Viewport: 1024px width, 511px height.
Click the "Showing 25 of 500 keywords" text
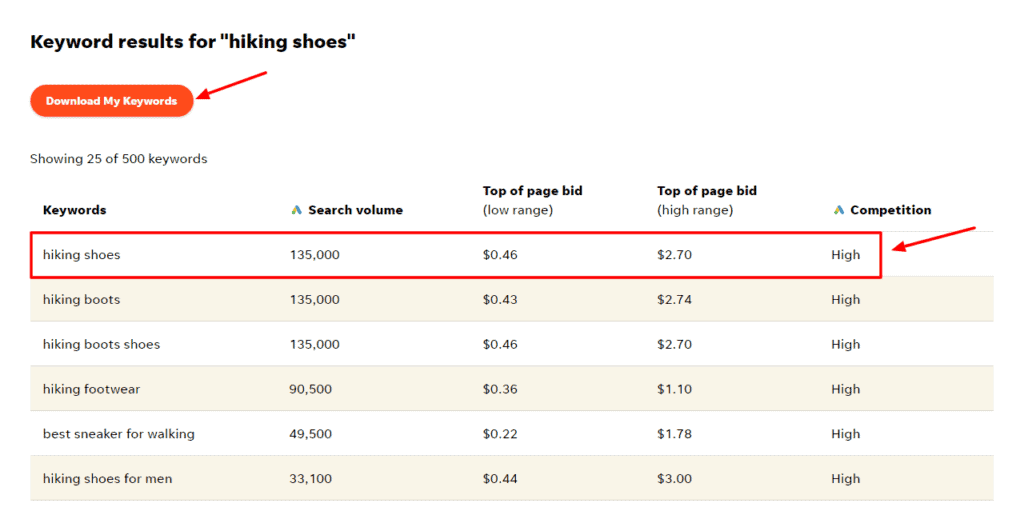click(x=118, y=159)
